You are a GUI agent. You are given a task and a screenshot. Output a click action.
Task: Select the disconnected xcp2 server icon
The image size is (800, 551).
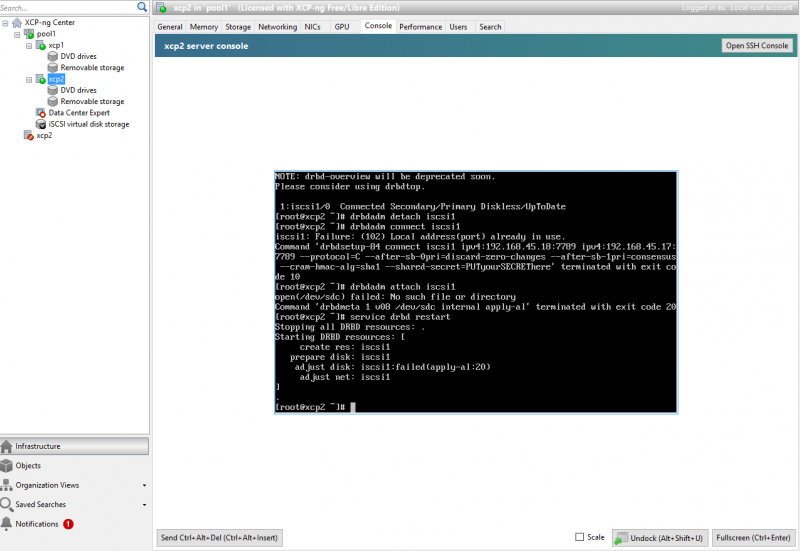click(29, 136)
